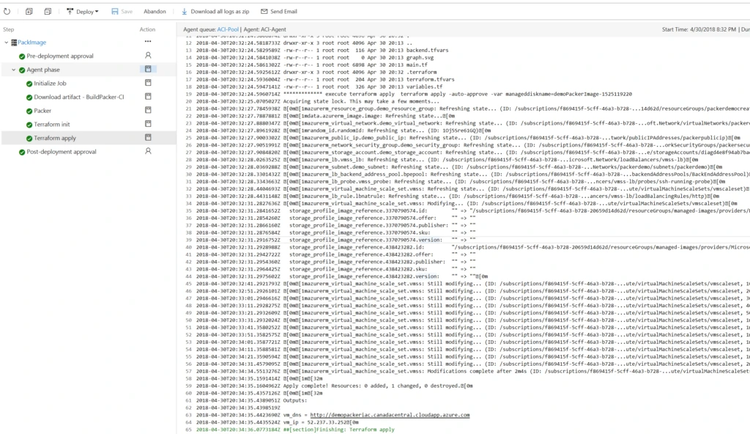Click the green status check beside Terraform apply
The width and height of the screenshot is (750, 434).
point(29,138)
